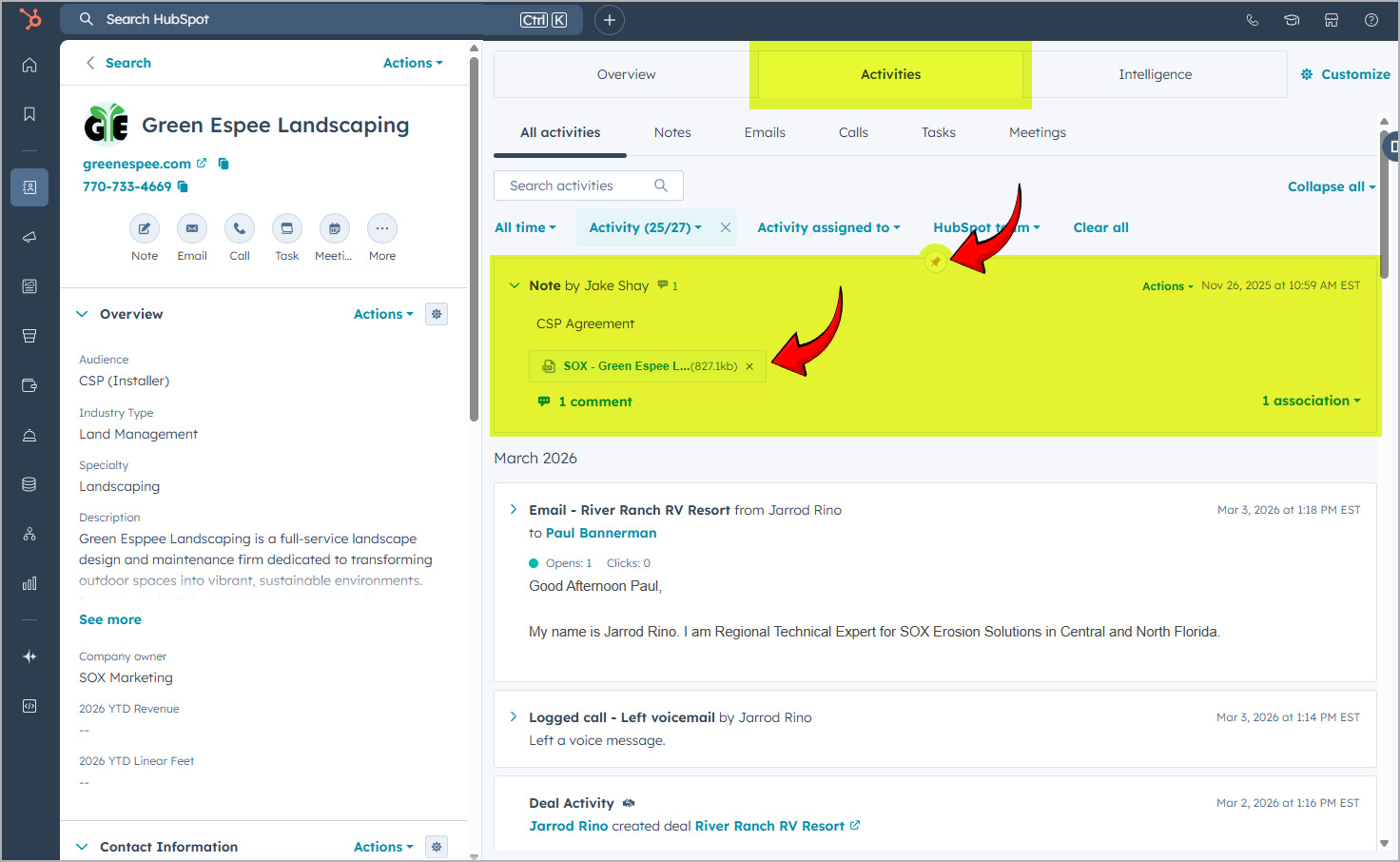Open CRM contacts icon in sidebar
This screenshot has height=862, width=1400.
(x=29, y=187)
